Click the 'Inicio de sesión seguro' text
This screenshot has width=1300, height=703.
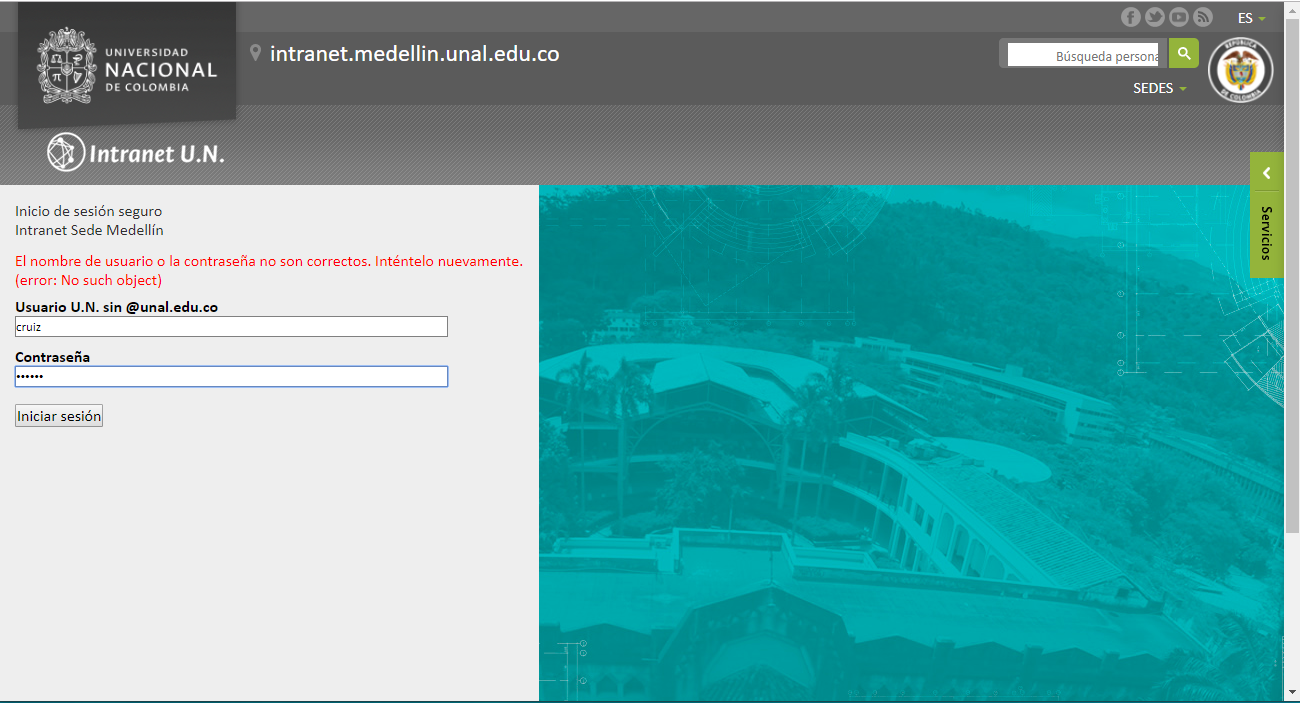coord(88,211)
